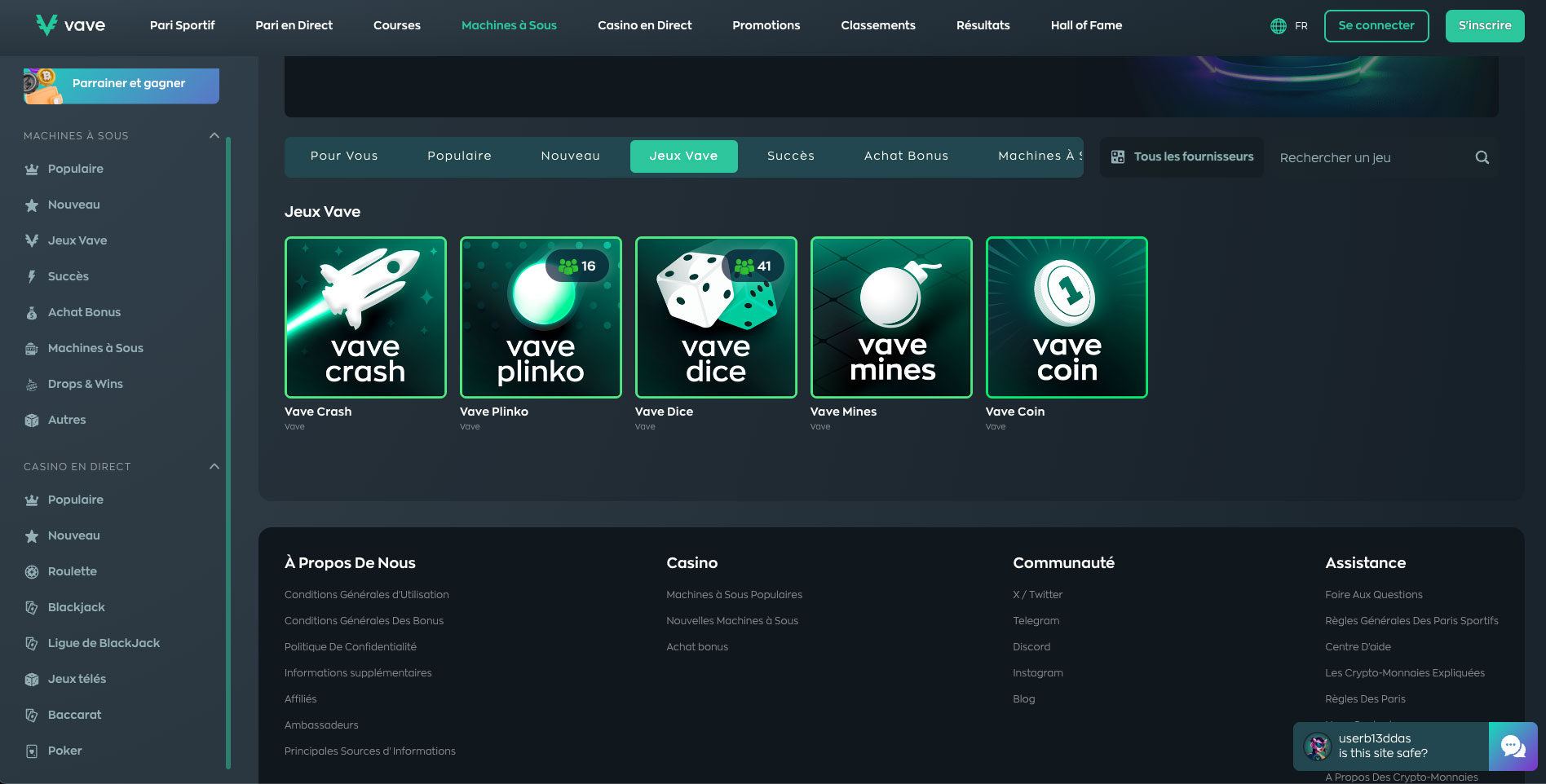Click the star icon beside Machines à Sous Nouveau
Screen dimensions: 1546x784
32,205
